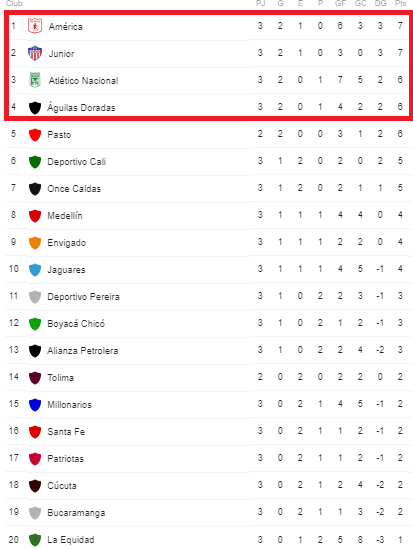
Task: Select the Alianza Petrolera row name
Action: pos(83,351)
